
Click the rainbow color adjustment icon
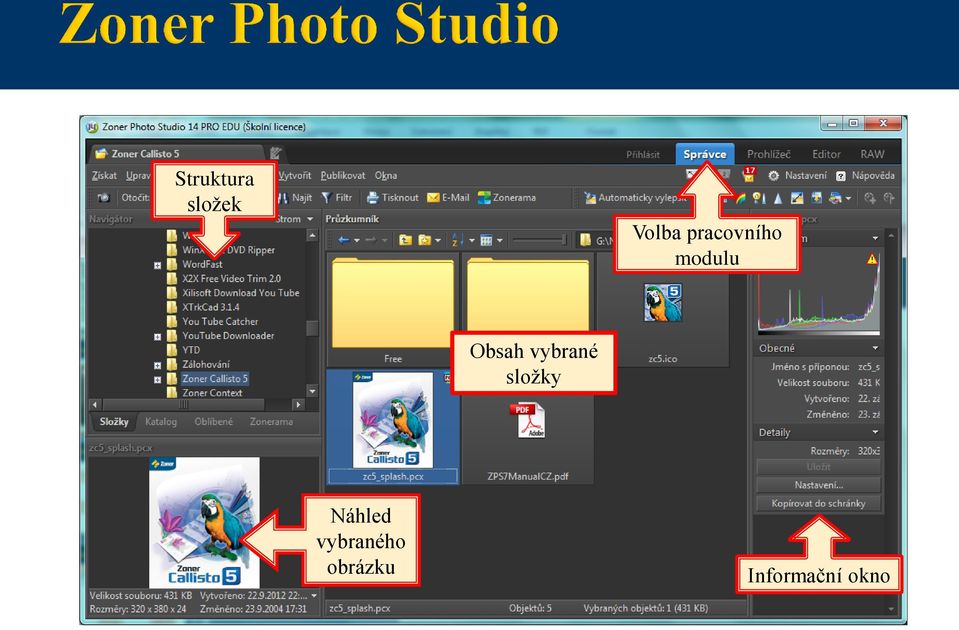[741, 198]
